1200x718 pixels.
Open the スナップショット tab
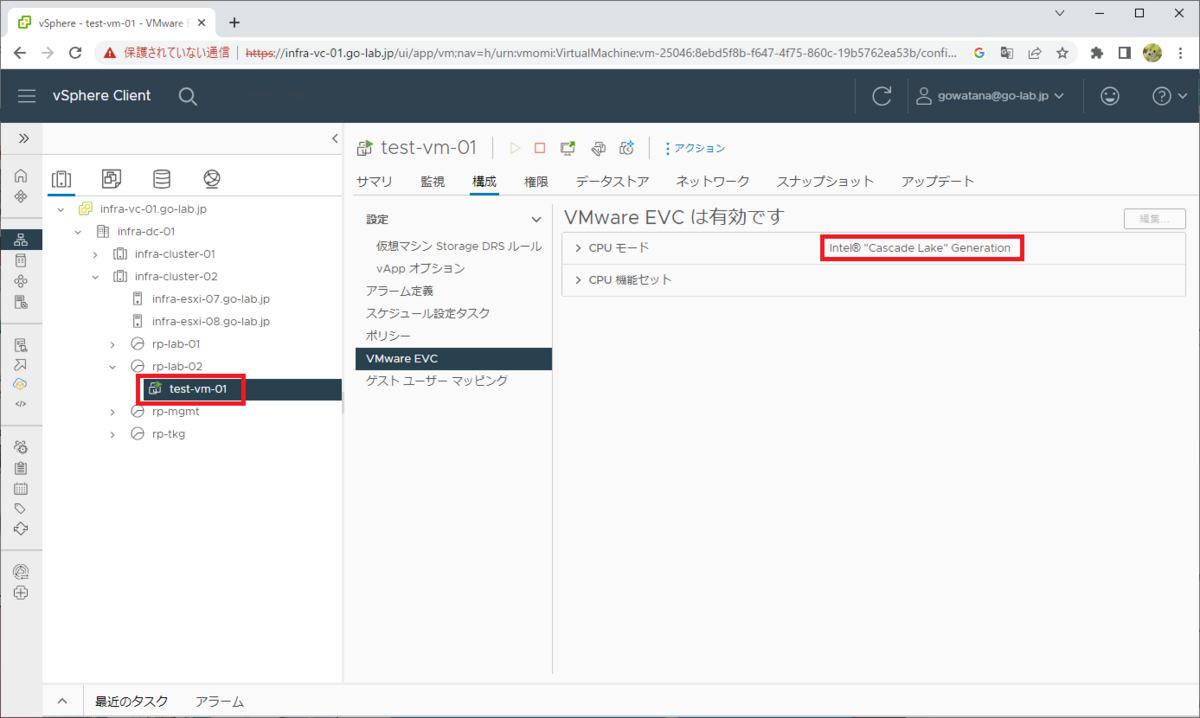click(x=826, y=181)
